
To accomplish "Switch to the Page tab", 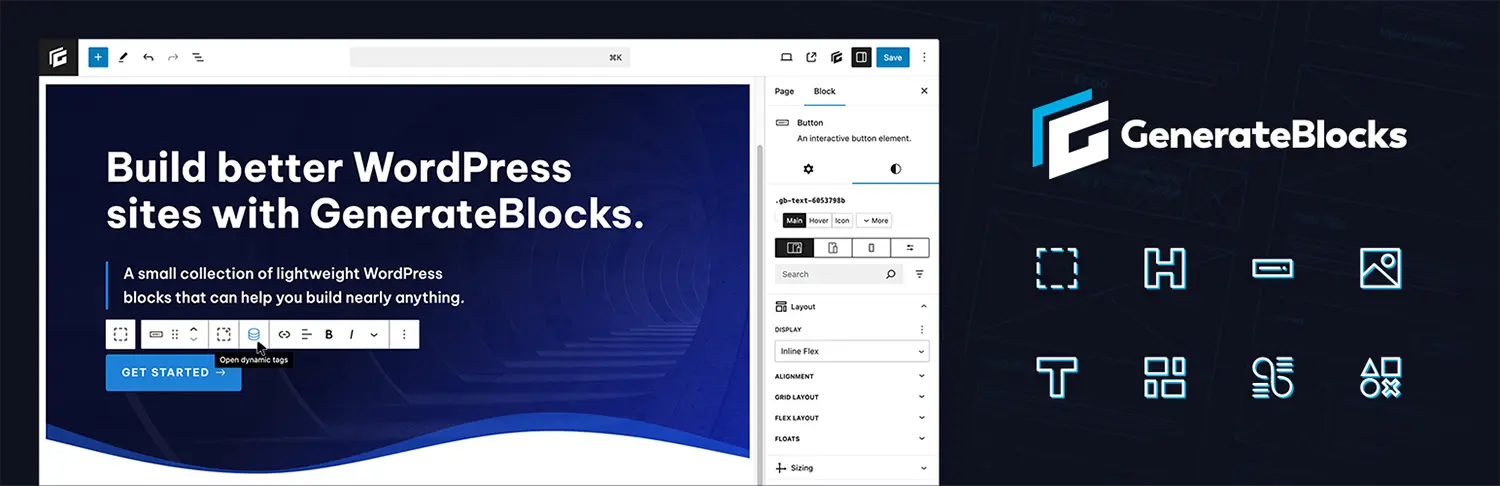I will tap(784, 91).
